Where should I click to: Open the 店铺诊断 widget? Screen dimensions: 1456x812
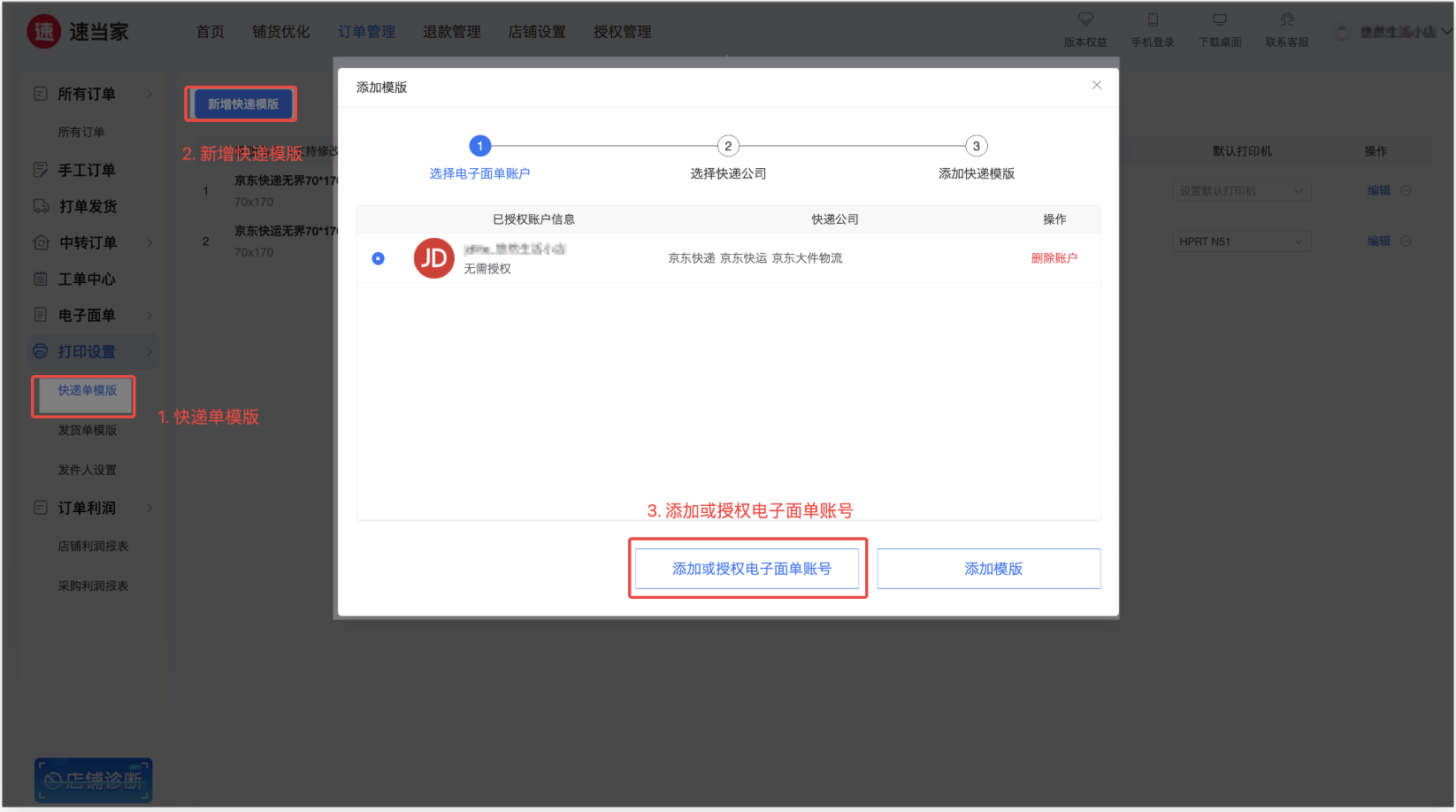[x=94, y=779]
